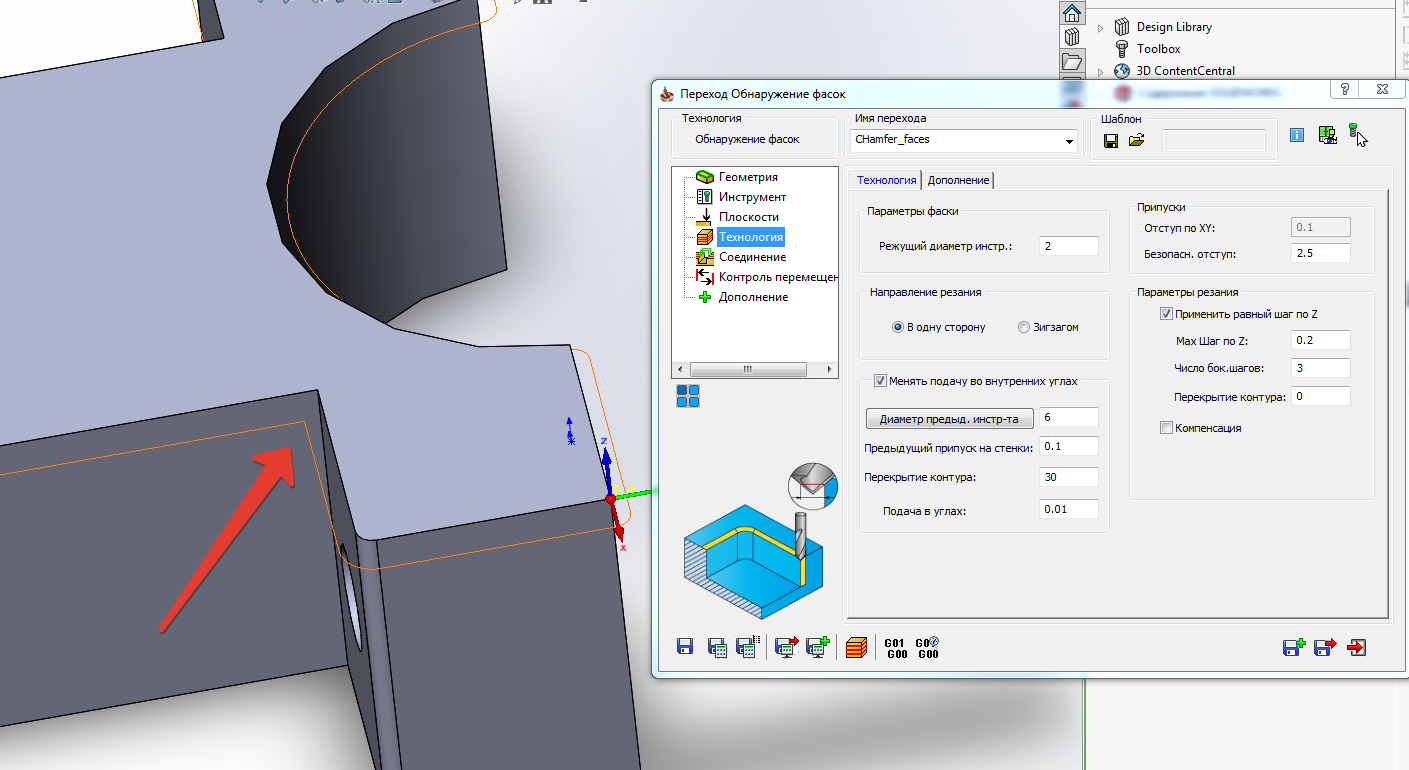This screenshot has width=1409, height=770.
Task: Toggle the four blue squares view icon
Action: 688,396
